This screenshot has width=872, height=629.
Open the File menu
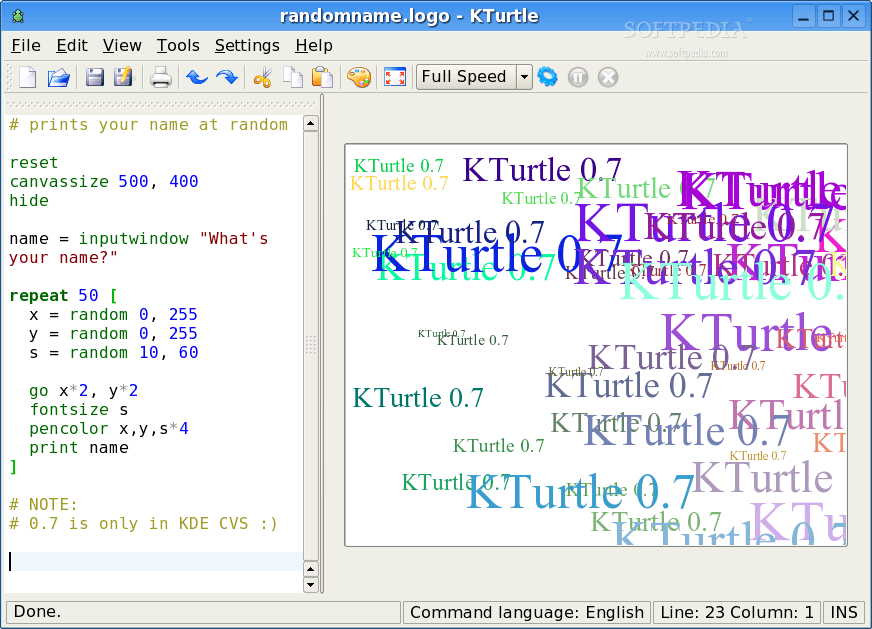(x=25, y=45)
